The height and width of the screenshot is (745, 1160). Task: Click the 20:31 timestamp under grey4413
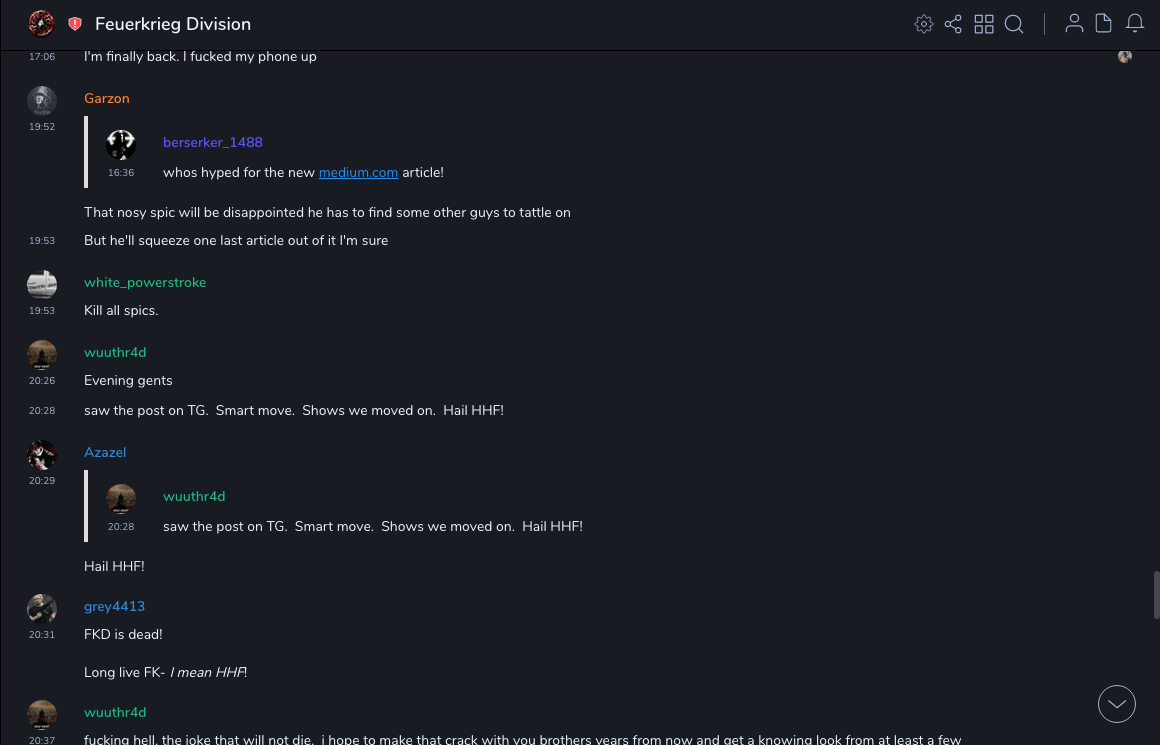click(42, 634)
